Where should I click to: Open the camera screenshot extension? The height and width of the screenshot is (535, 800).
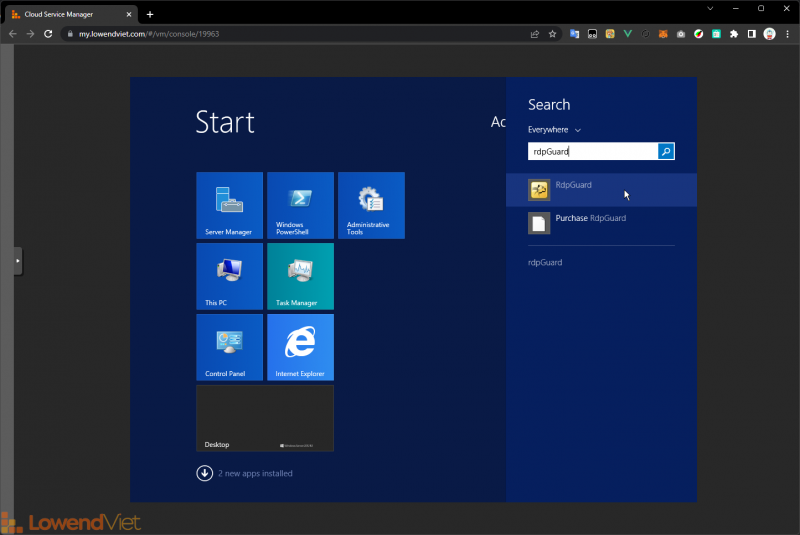[x=681, y=34]
